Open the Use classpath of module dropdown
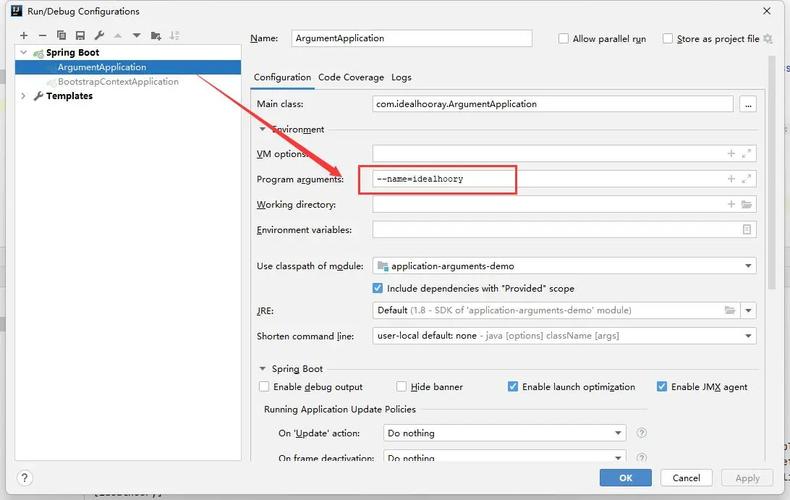The height and width of the screenshot is (500, 790). coord(748,266)
